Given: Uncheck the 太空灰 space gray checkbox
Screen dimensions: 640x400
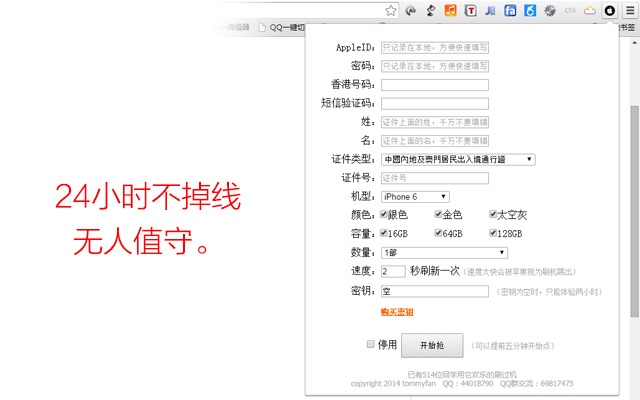Looking at the screenshot, I should [x=493, y=214].
